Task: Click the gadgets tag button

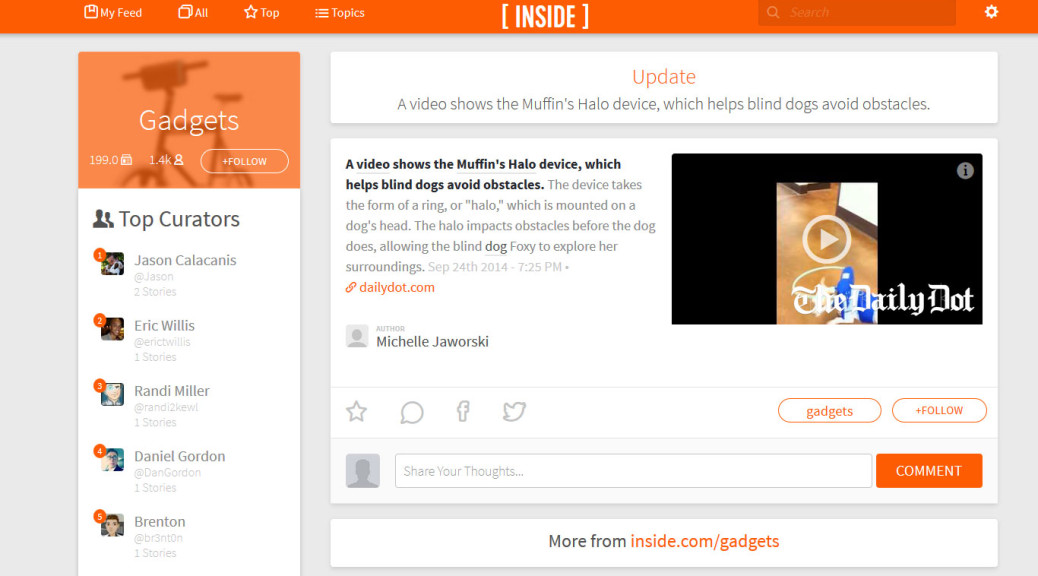Action: (x=829, y=410)
